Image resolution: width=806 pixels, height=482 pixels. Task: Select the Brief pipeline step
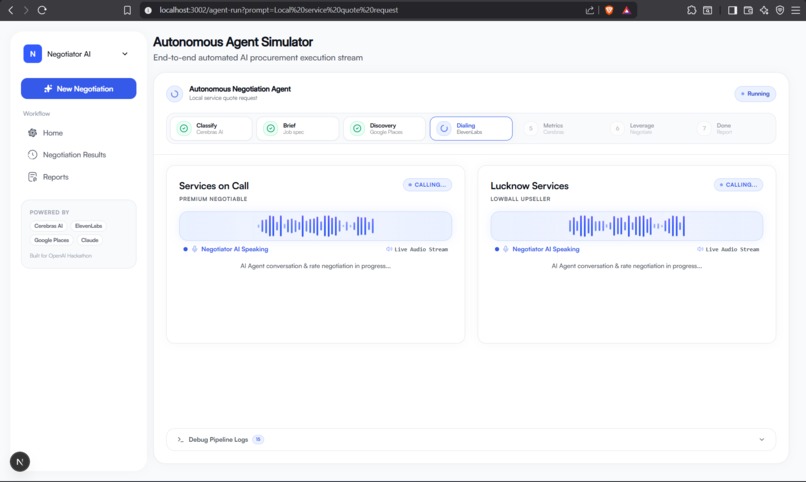coord(298,128)
